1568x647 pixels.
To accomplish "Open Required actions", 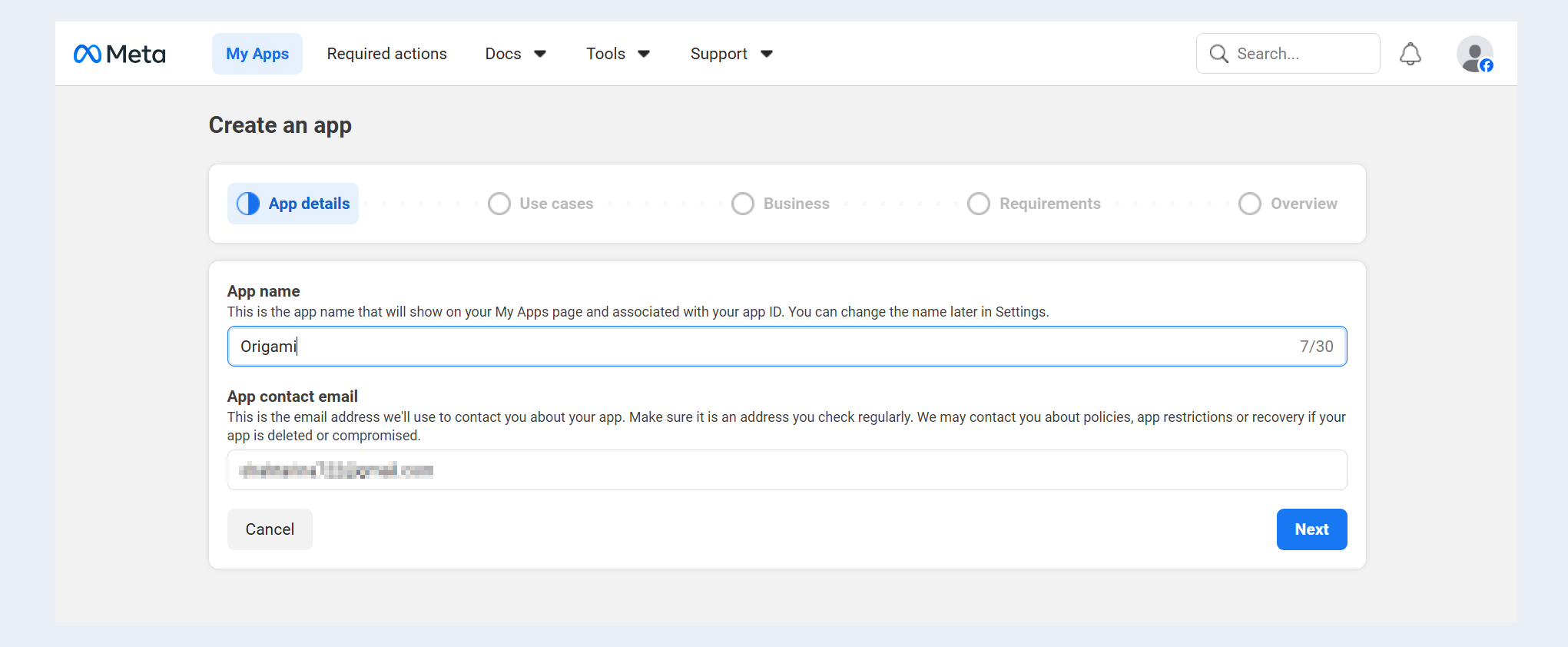I will coord(387,54).
